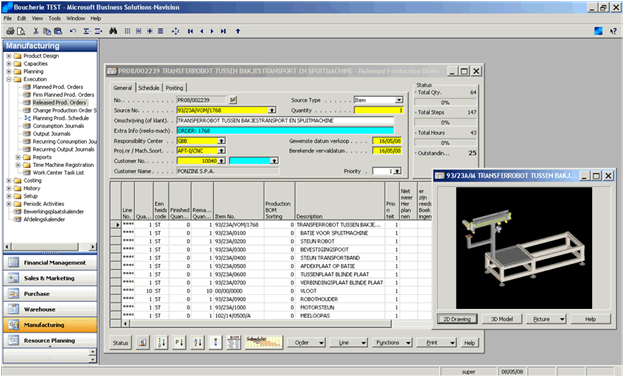The image size is (625, 377).
Task: Open the Edit menu
Action: coord(22,18)
